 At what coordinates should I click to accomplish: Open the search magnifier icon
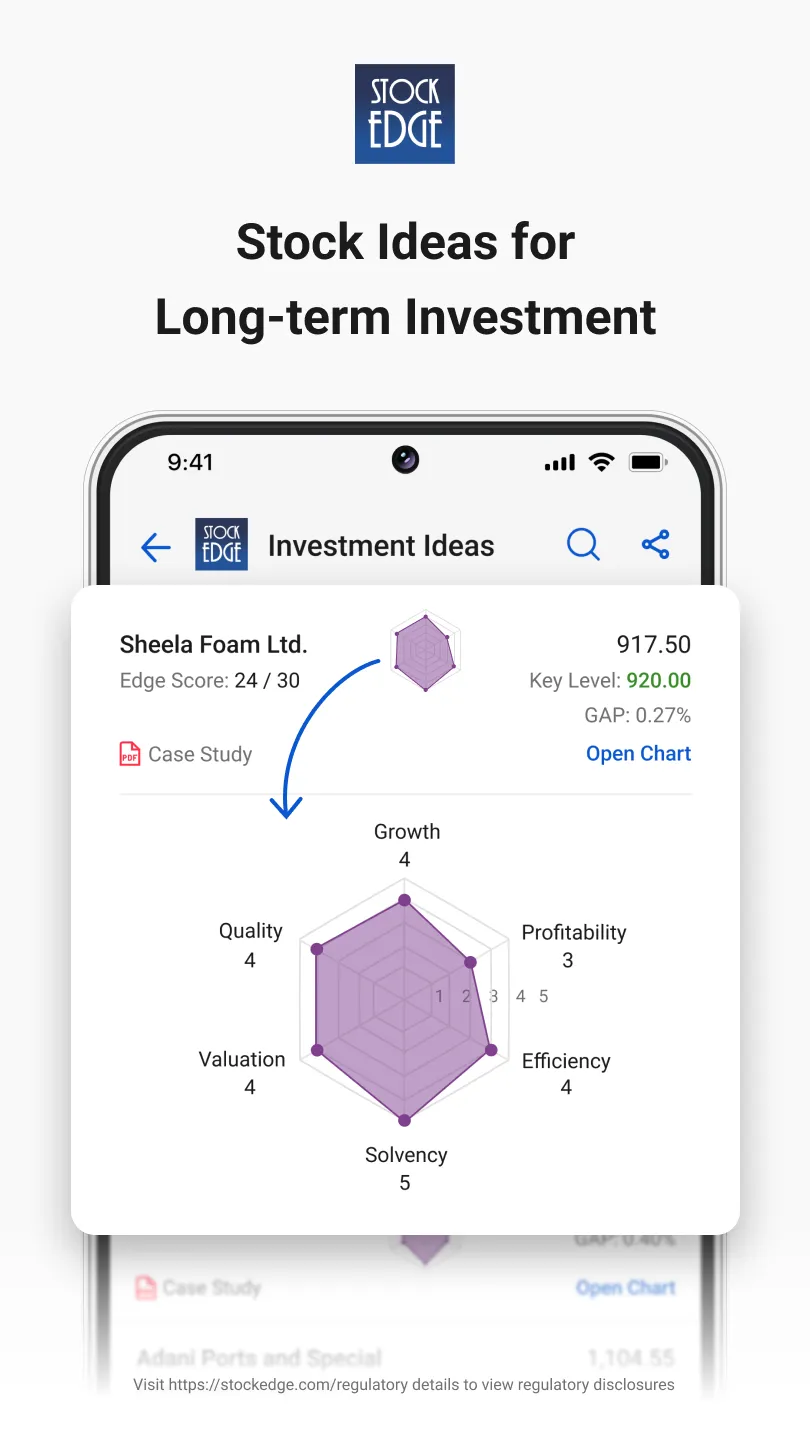[583, 545]
